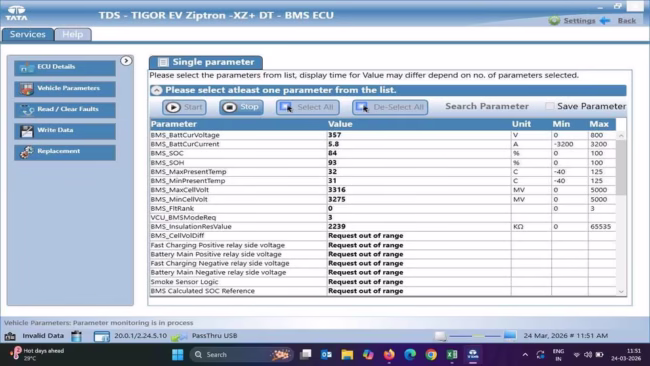Image resolution: width=650 pixels, height=366 pixels.
Task: Open Microsoft Edge from the taskbar
Action: click(x=410, y=355)
